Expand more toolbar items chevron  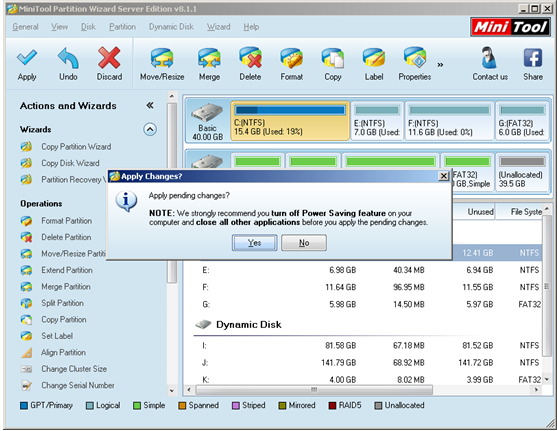pos(440,65)
